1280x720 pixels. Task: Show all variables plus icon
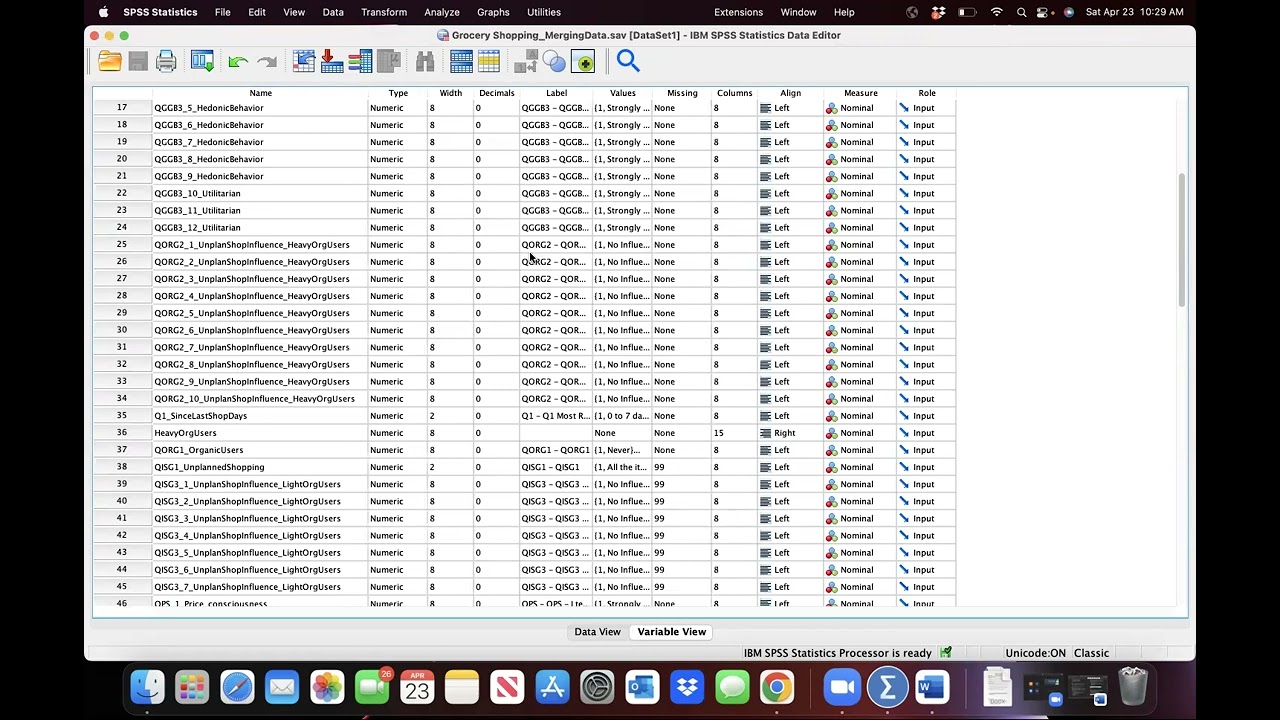583,62
